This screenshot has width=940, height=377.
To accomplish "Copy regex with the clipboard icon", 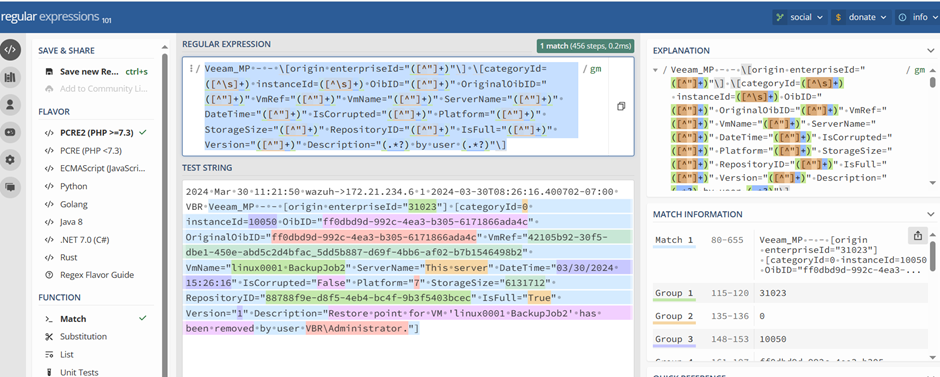I will (620, 106).
